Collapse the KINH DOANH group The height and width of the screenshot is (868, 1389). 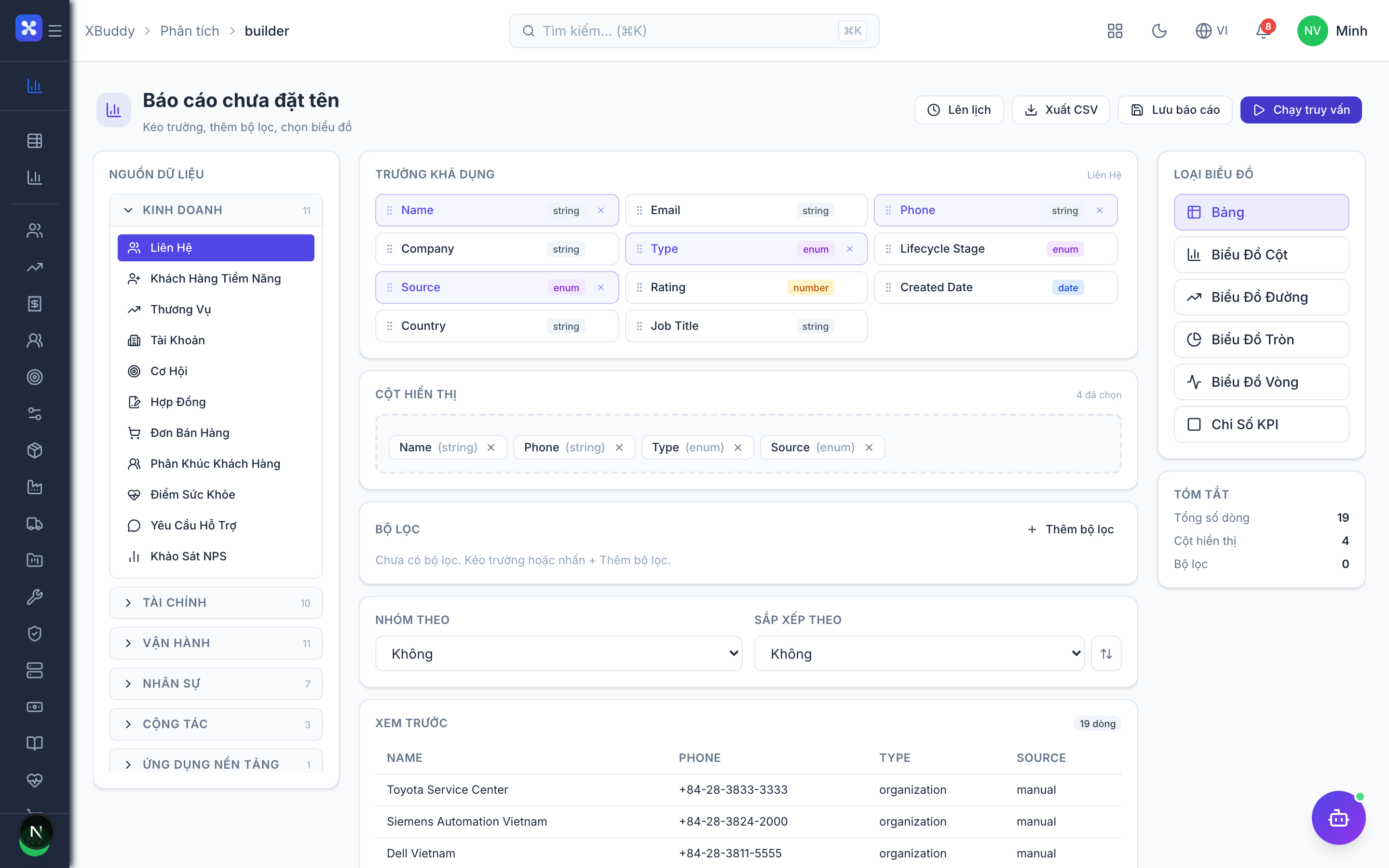point(216,210)
